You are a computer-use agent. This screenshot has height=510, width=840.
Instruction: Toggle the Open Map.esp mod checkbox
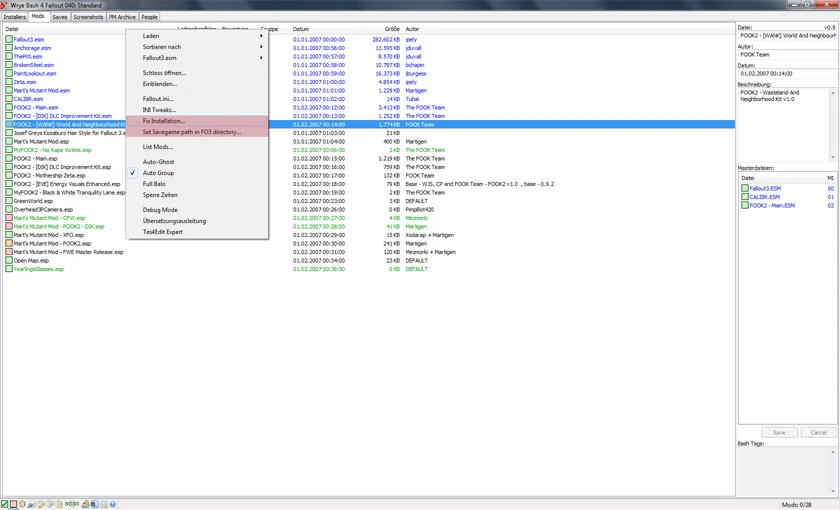pos(9,260)
